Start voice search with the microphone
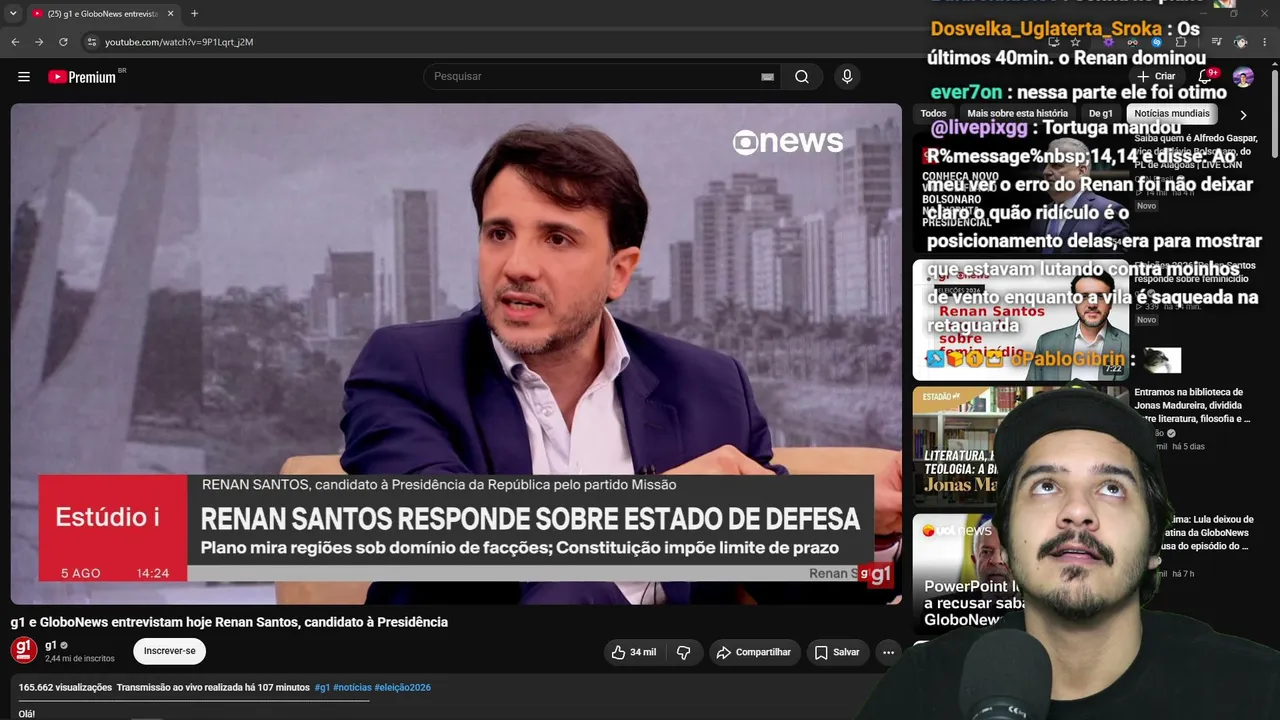Viewport: 1280px width, 720px height. tap(847, 77)
